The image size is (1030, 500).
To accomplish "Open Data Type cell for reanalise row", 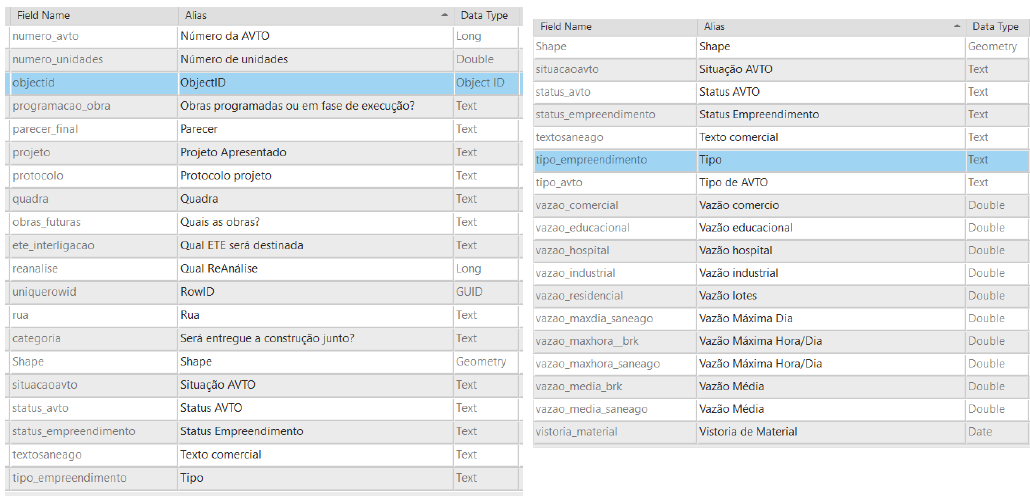I will pyautogui.click(x=486, y=269).
